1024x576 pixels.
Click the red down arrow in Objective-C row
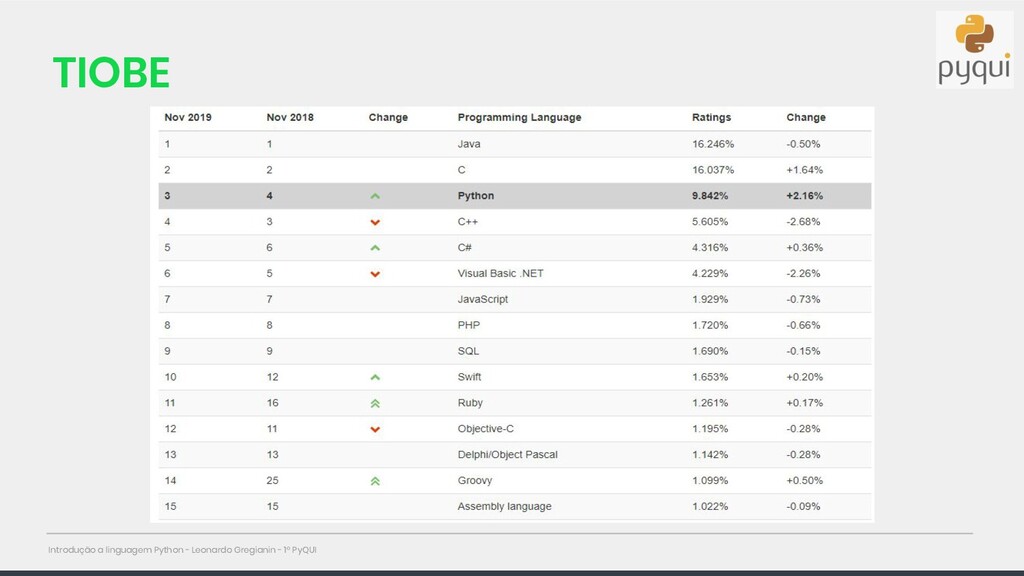375,429
